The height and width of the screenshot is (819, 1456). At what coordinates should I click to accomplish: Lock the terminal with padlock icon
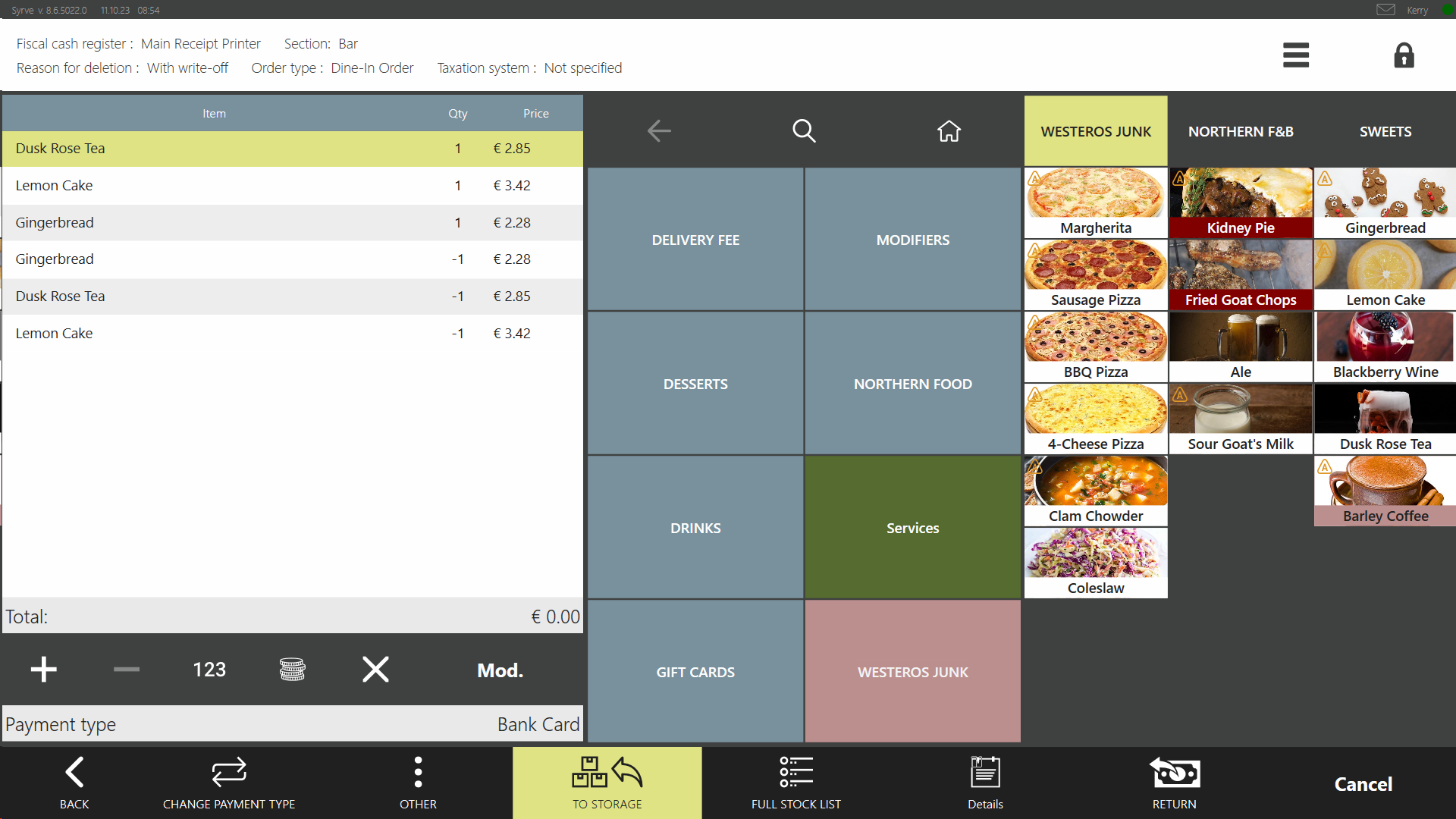[x=1404, y=55]
